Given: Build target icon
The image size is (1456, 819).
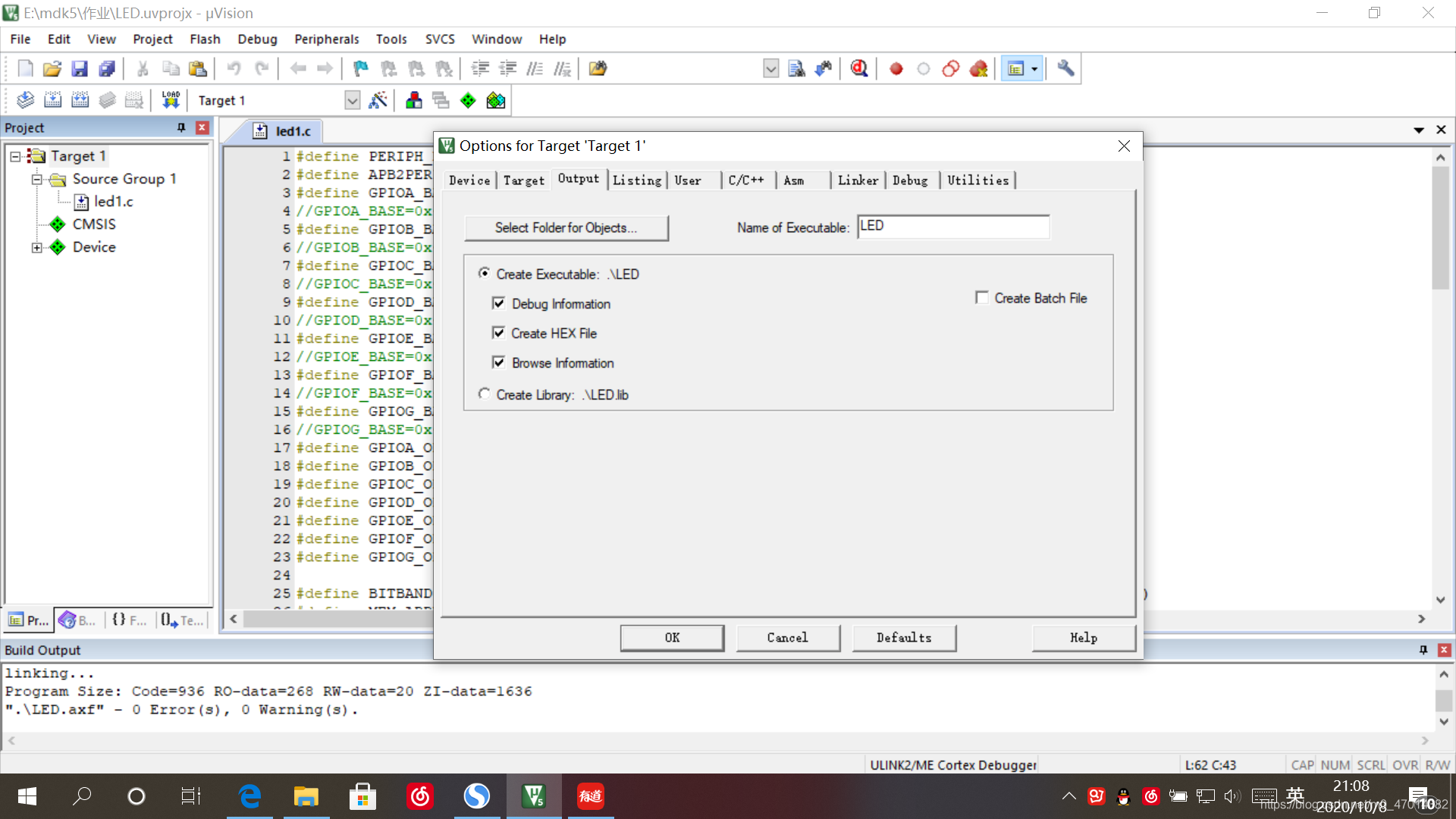Looking at the screenshot, I should (52, 100).
